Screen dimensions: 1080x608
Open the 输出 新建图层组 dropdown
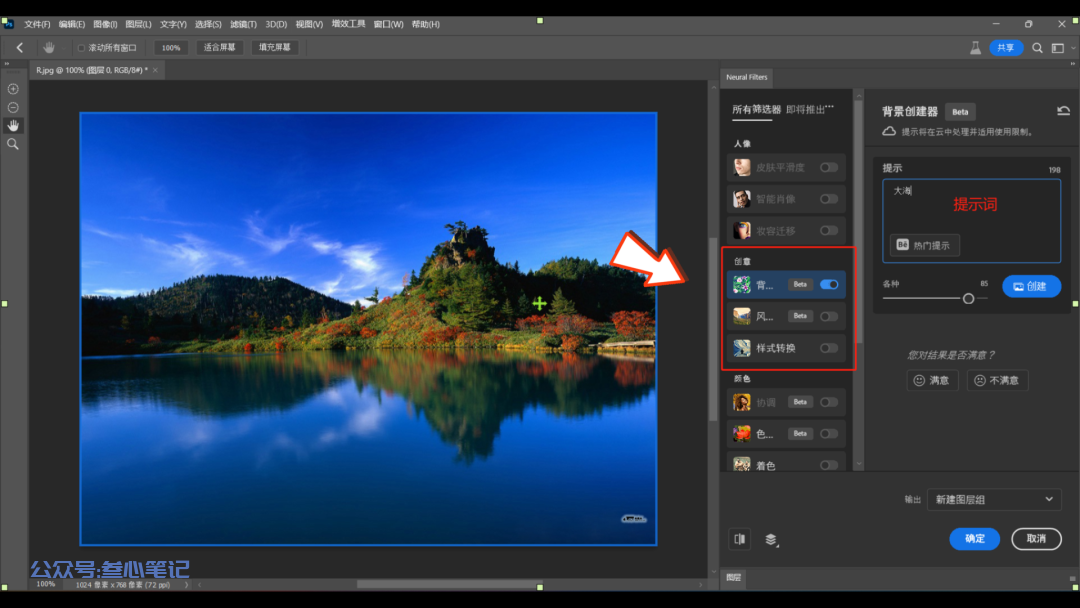click(994, 499)
